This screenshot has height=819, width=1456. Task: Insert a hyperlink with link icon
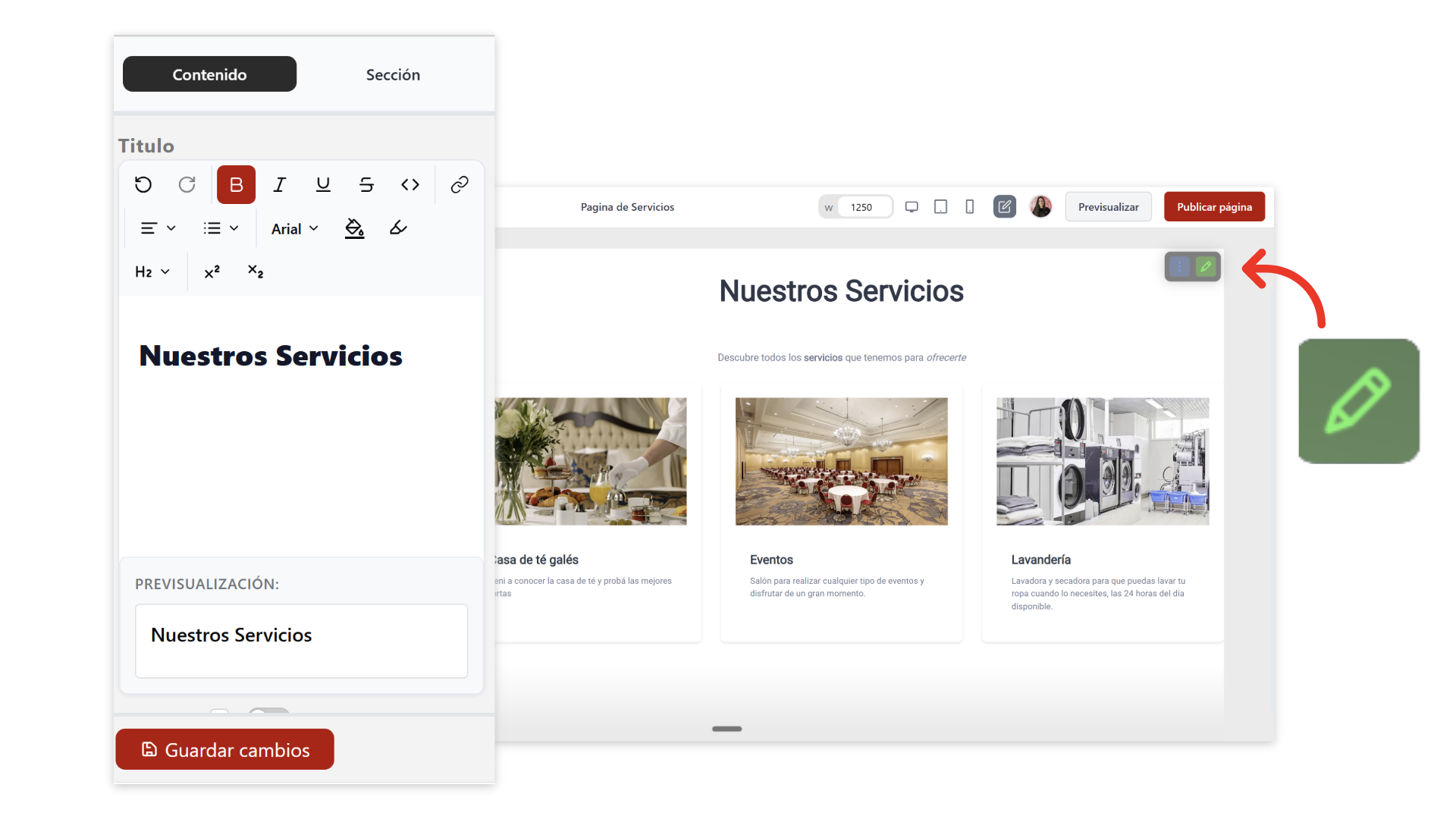pos(460,184)
